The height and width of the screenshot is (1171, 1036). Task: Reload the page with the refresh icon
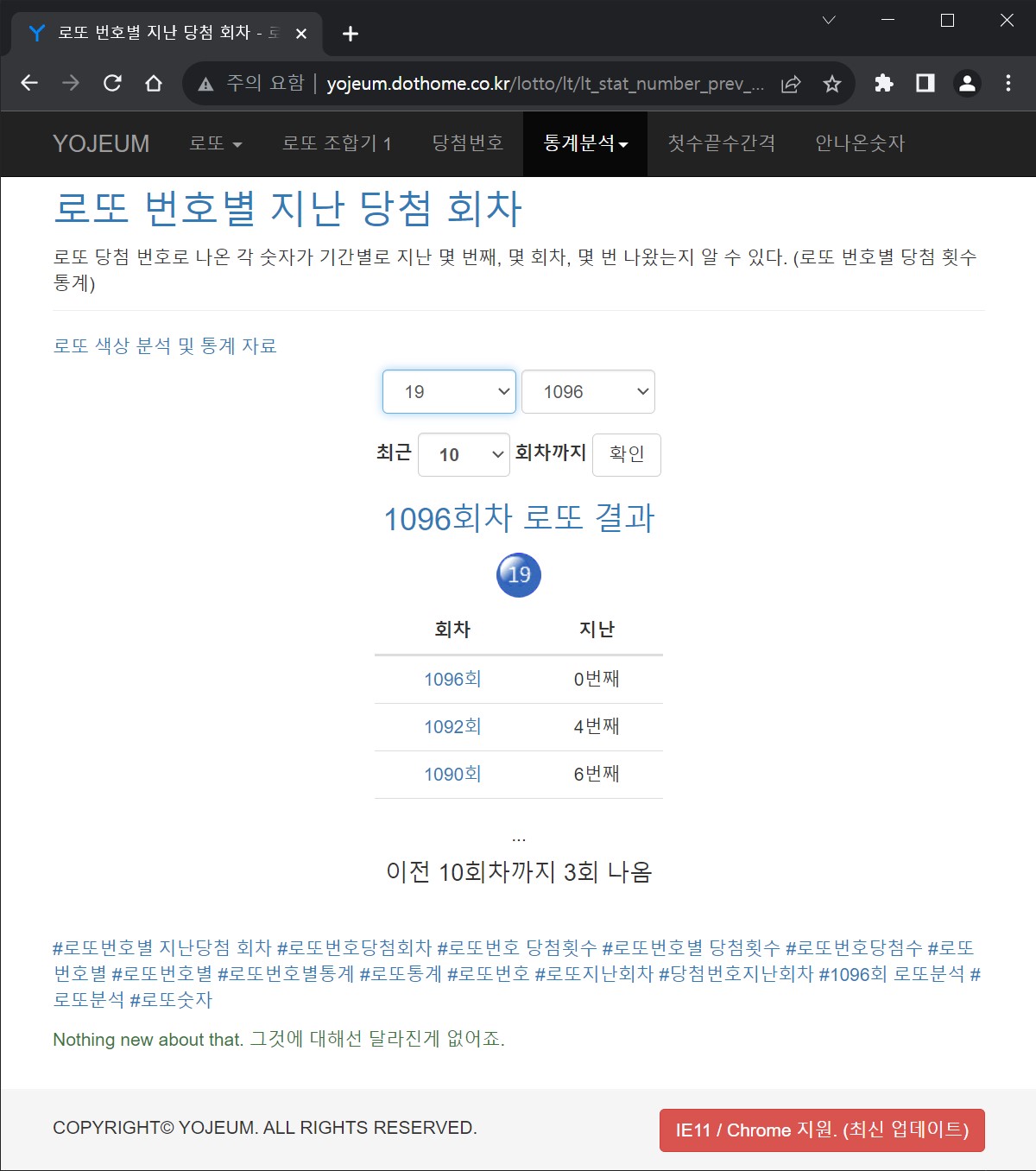[x=112, y=83]
